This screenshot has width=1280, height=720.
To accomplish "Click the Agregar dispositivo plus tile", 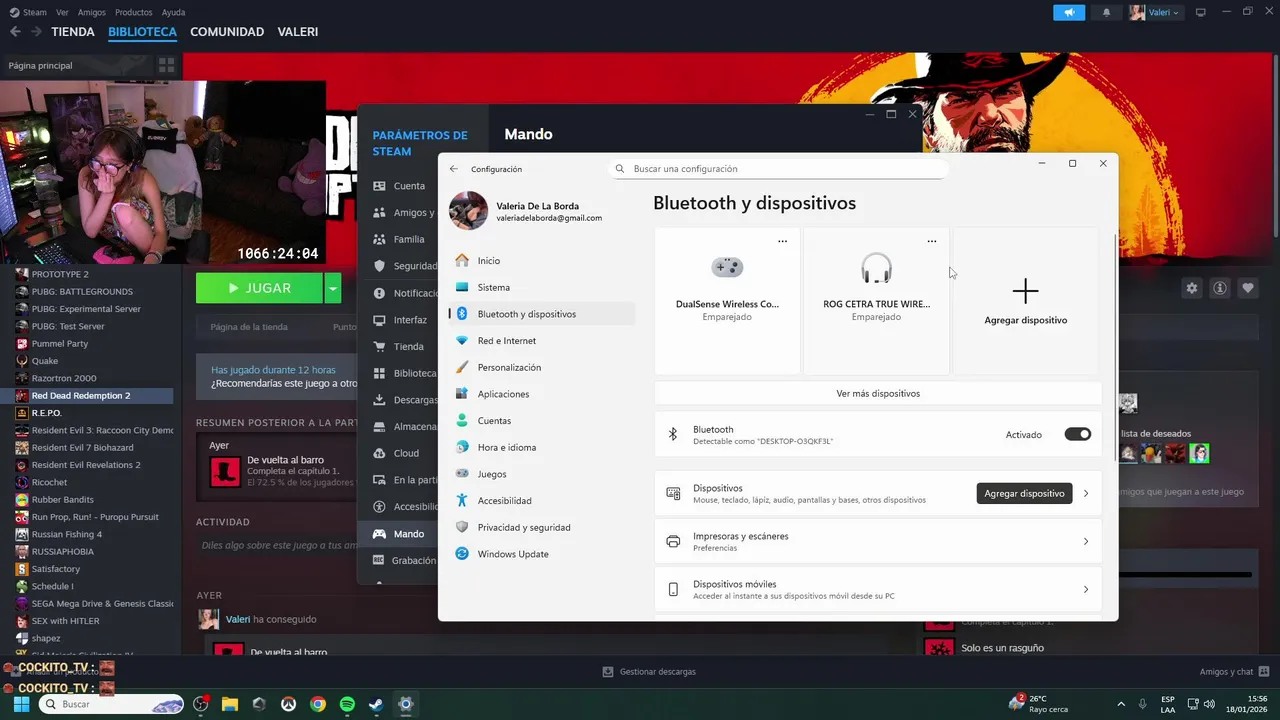I will pos(1025,301).
